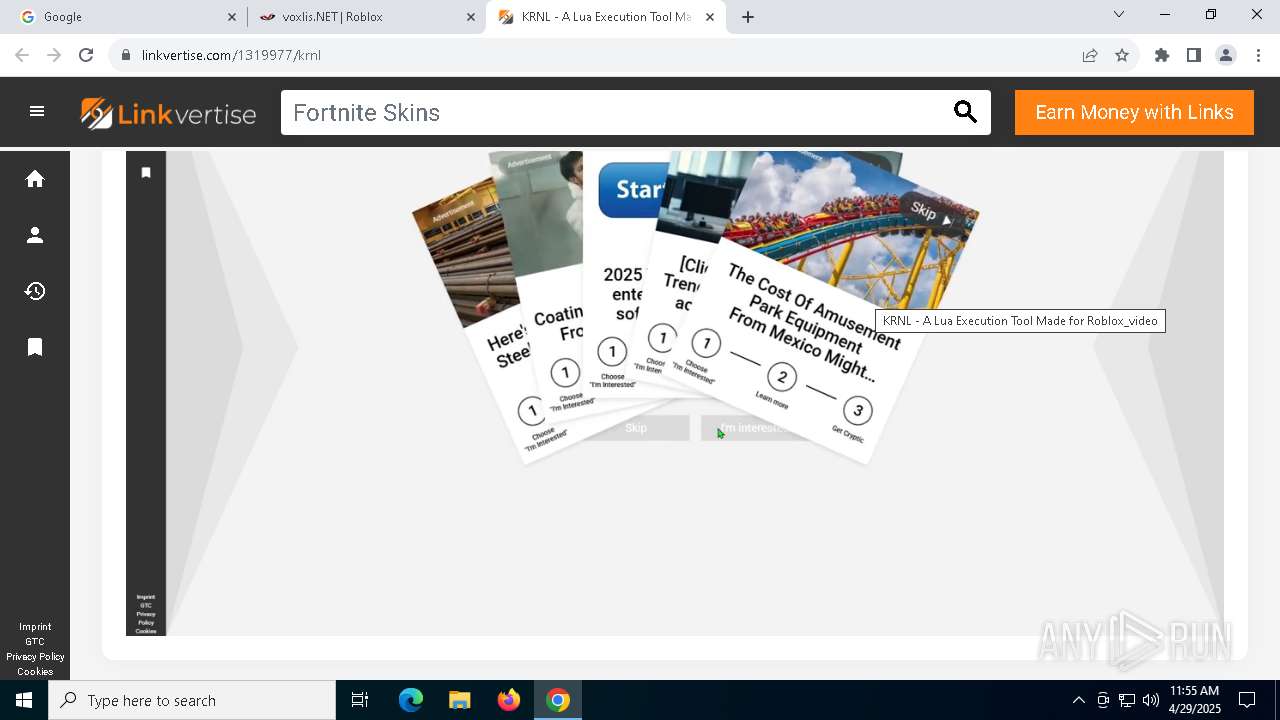
Task: Share this page icon in address bar
Action: (x=1090, y=55)
